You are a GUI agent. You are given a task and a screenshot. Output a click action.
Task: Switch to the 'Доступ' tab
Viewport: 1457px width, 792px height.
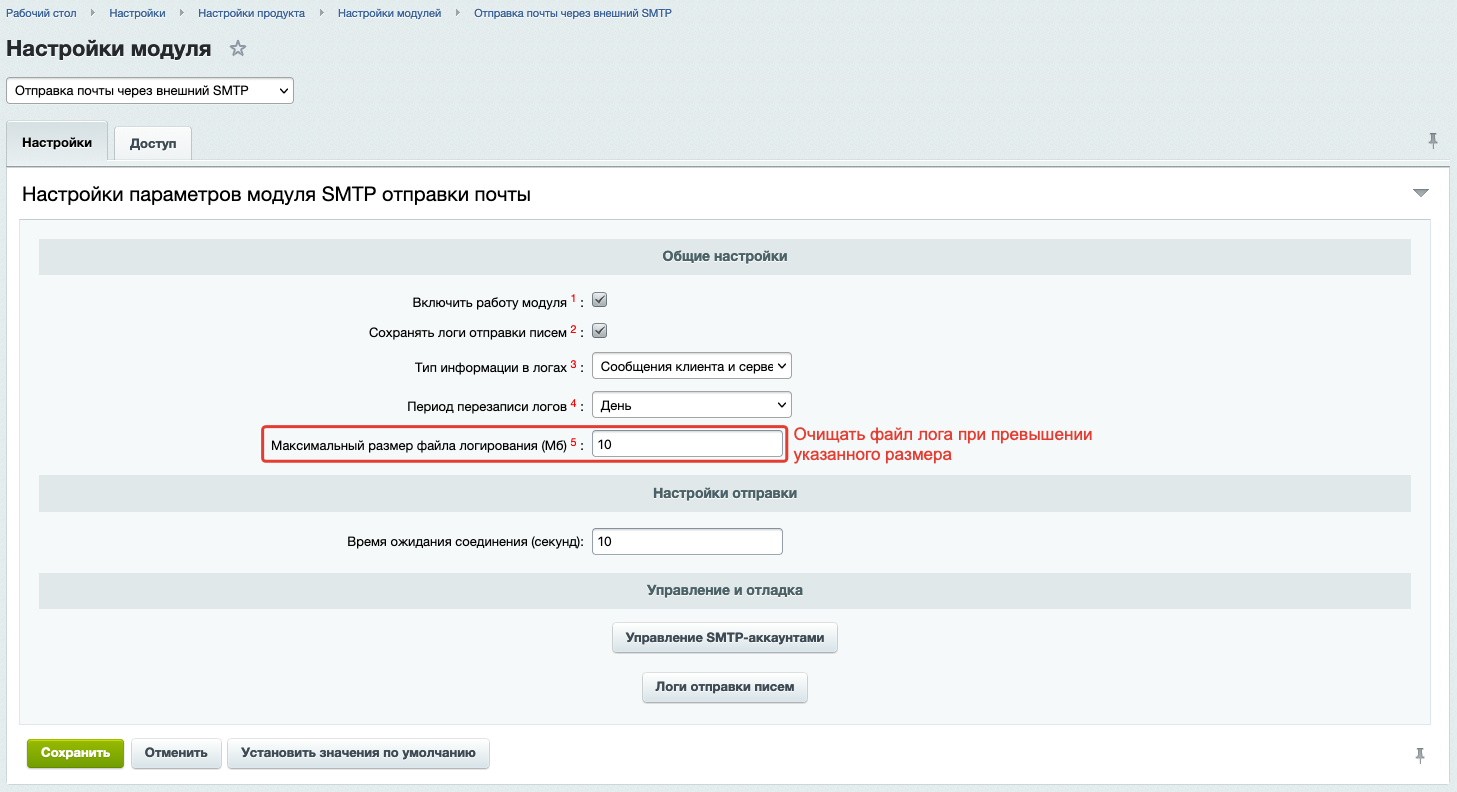coord(153,143)
